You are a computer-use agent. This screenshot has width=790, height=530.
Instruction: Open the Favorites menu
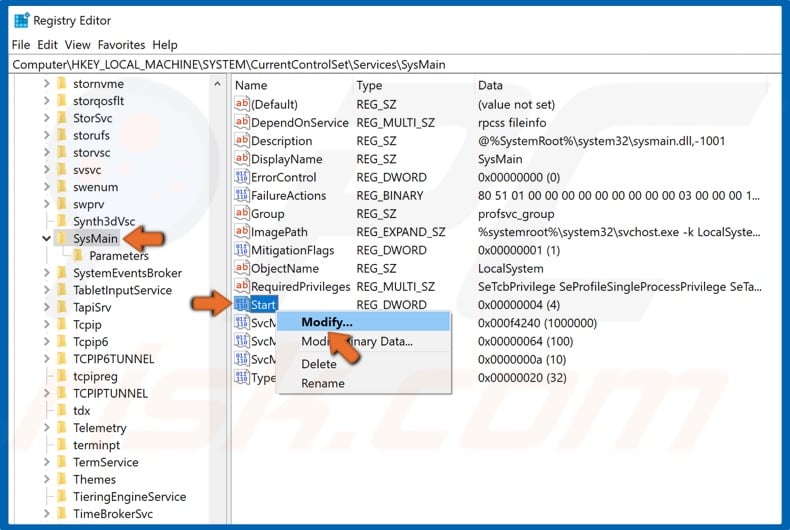[121, 45]
